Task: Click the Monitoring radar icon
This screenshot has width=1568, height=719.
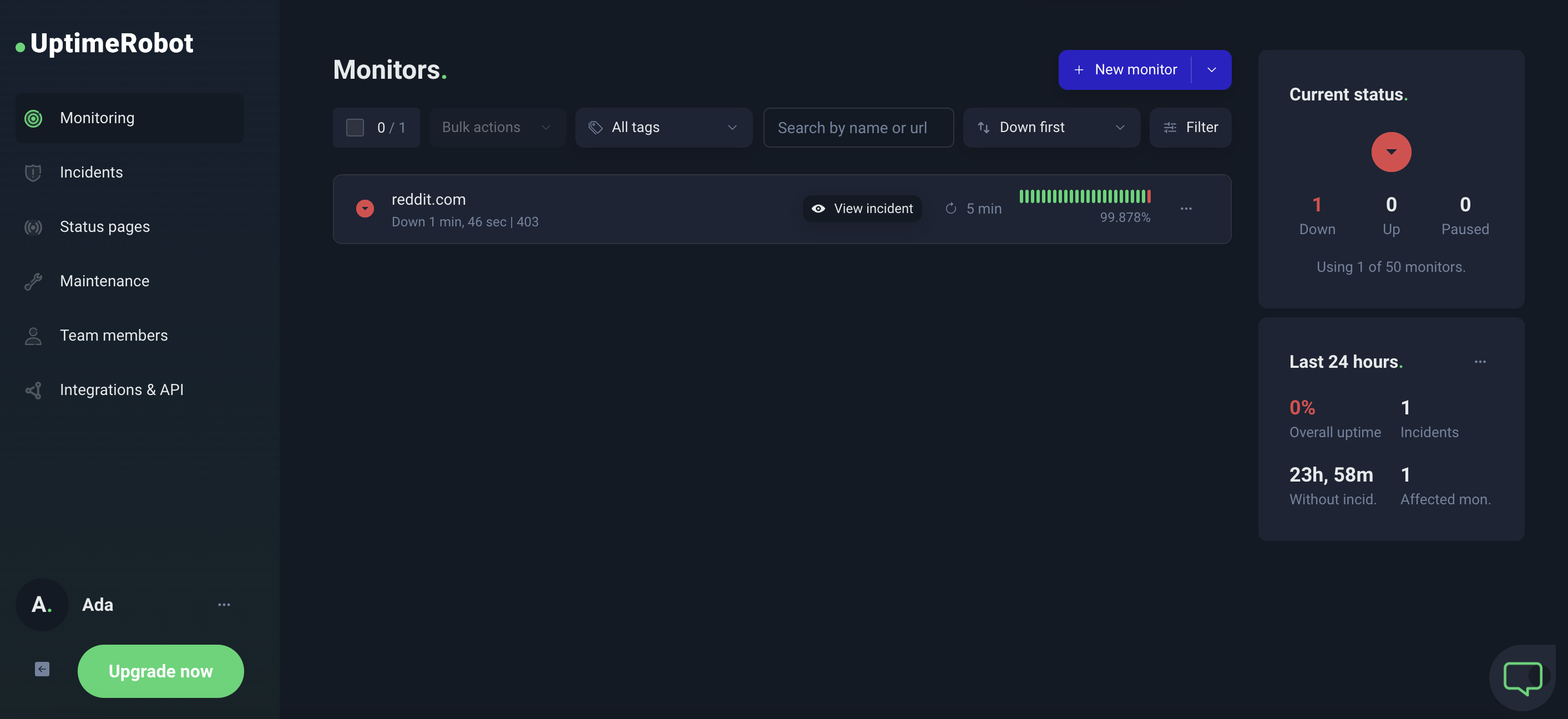Action: [x=33, y=118]
